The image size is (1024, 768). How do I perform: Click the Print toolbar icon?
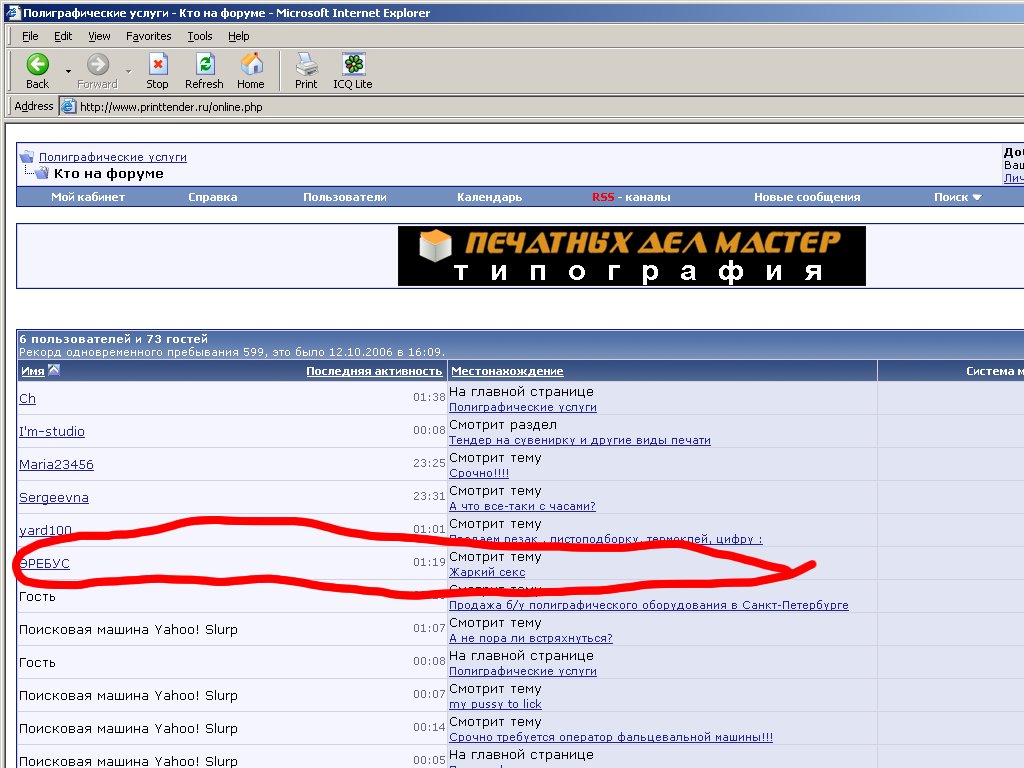tap(306, 65)
